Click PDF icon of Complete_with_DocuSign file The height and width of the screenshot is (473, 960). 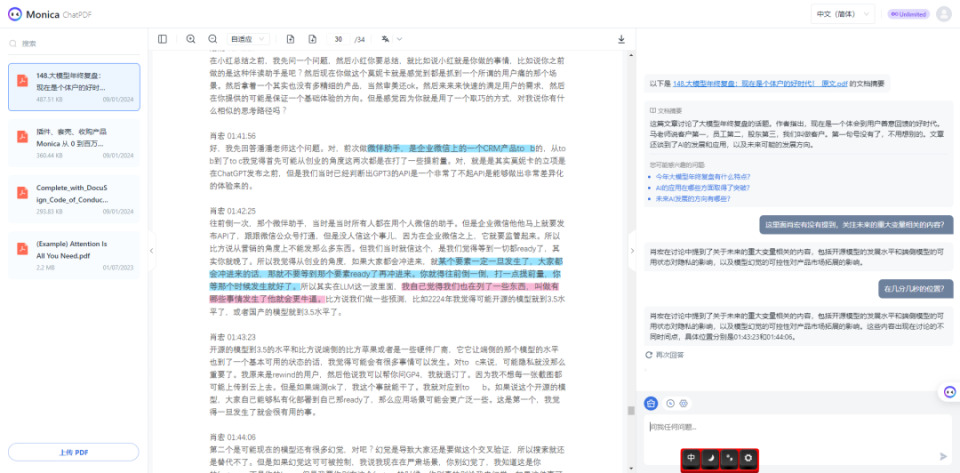23,193
